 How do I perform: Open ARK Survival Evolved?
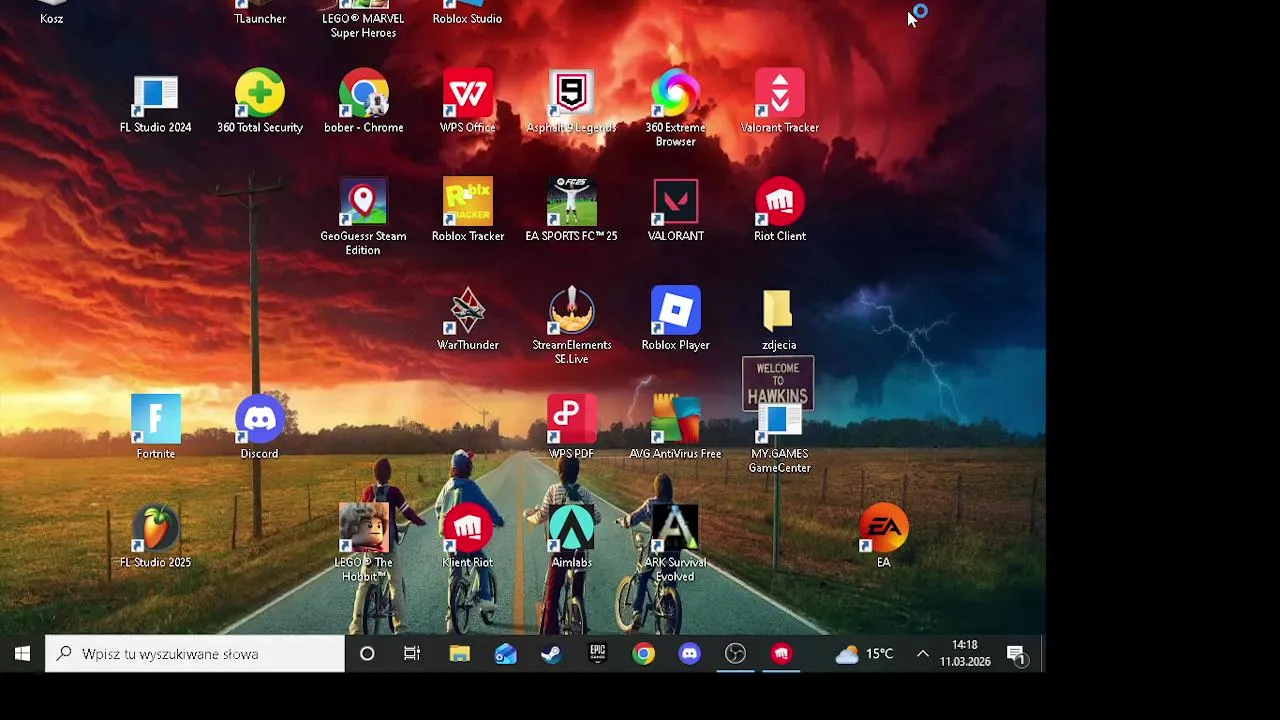675,544
